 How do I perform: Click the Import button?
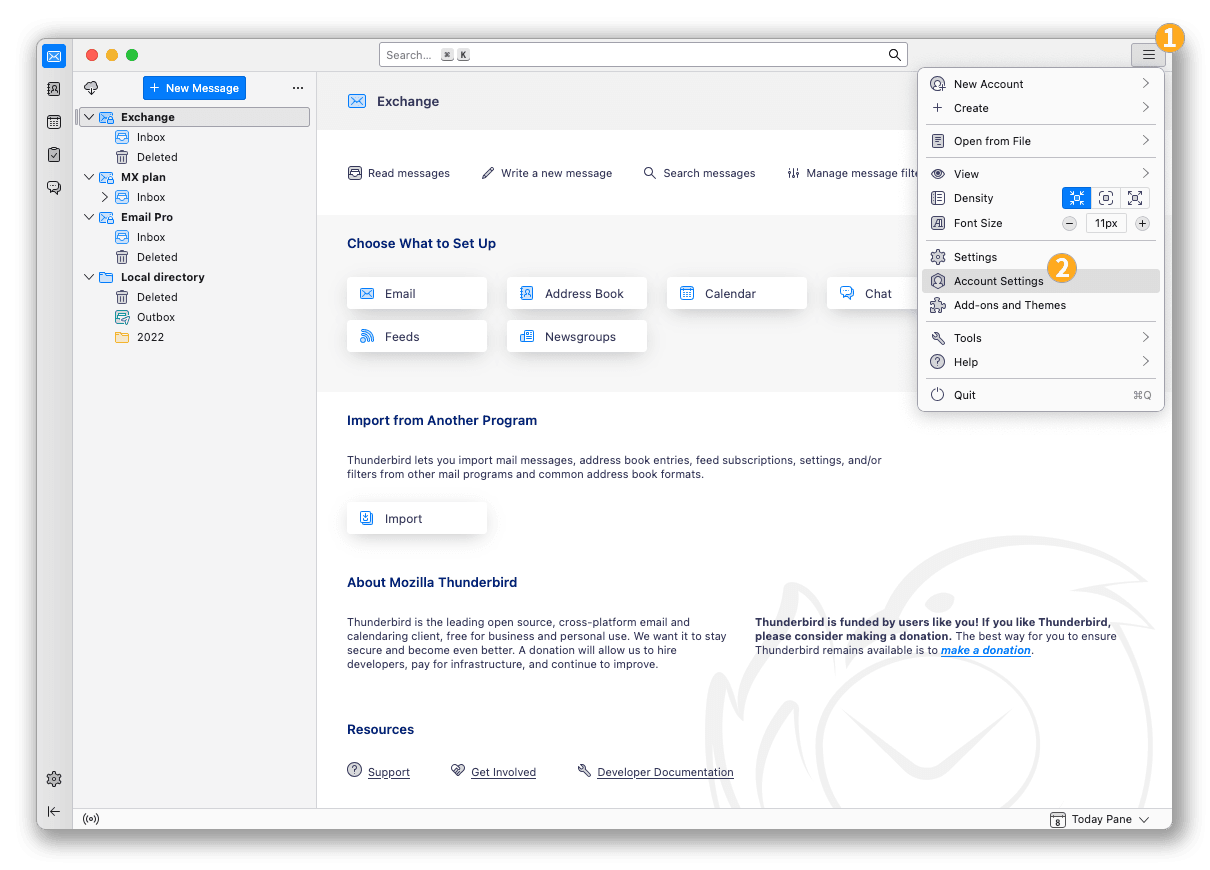click(x=417, y=518)
